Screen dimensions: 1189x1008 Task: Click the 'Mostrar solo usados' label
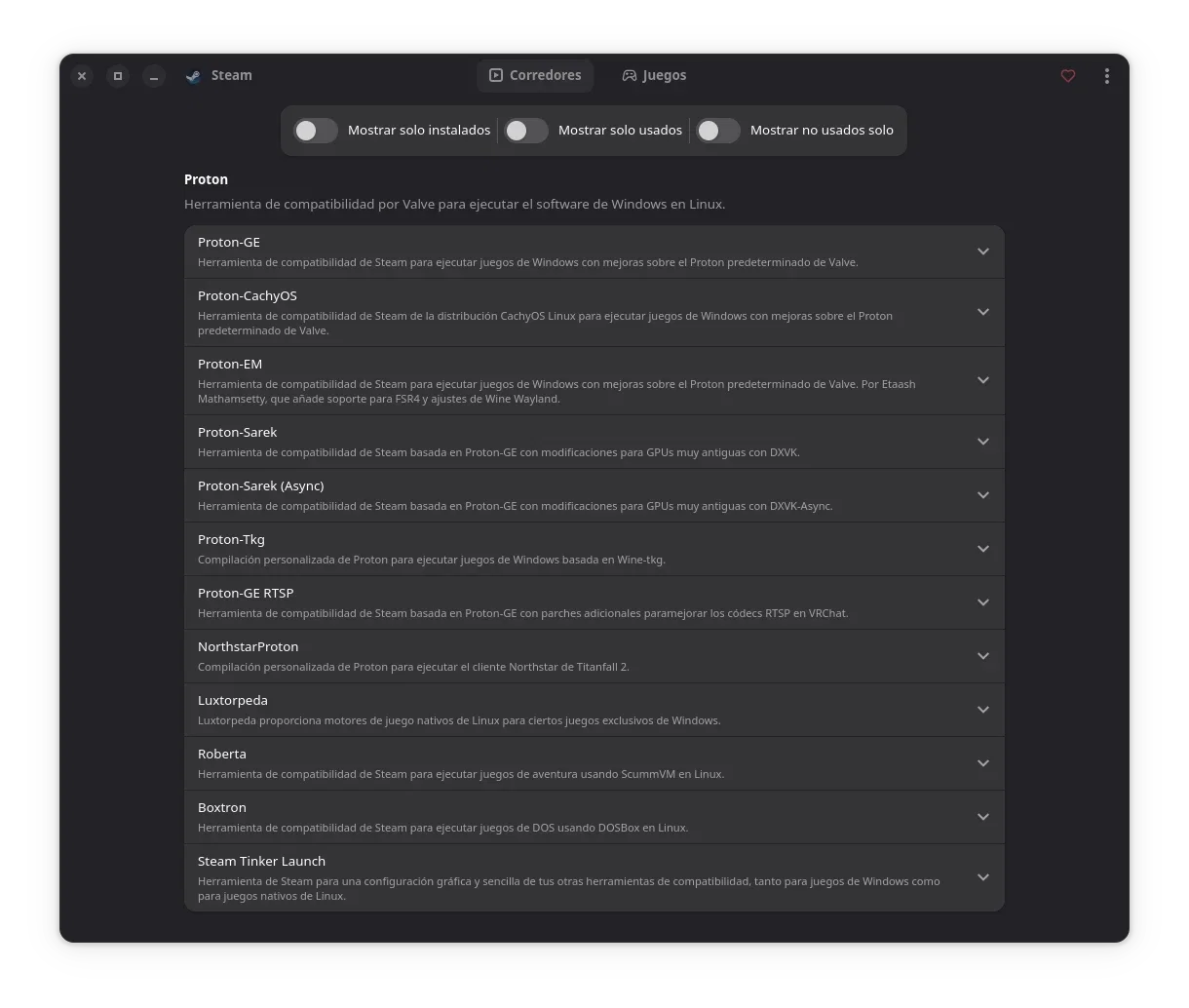tap(620, 131)
